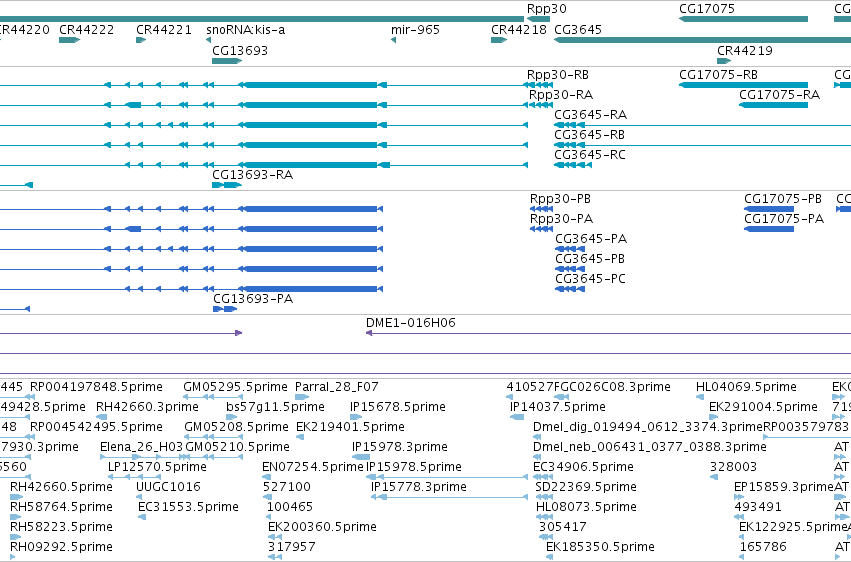
Task: Open transcript Rpp30-RB label
Action: pyautogui.click(x=558, y=74)
